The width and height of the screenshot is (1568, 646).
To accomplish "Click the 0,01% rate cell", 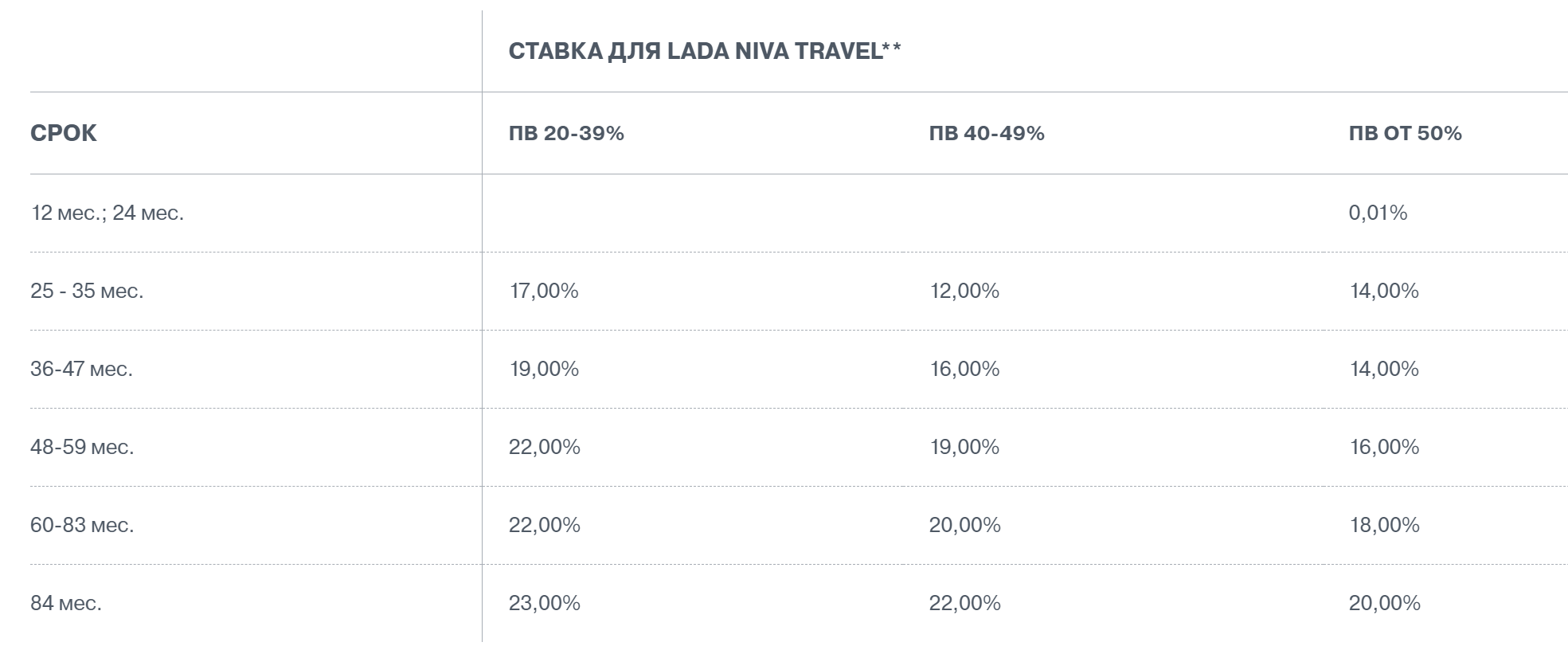I will point(1378,213).
